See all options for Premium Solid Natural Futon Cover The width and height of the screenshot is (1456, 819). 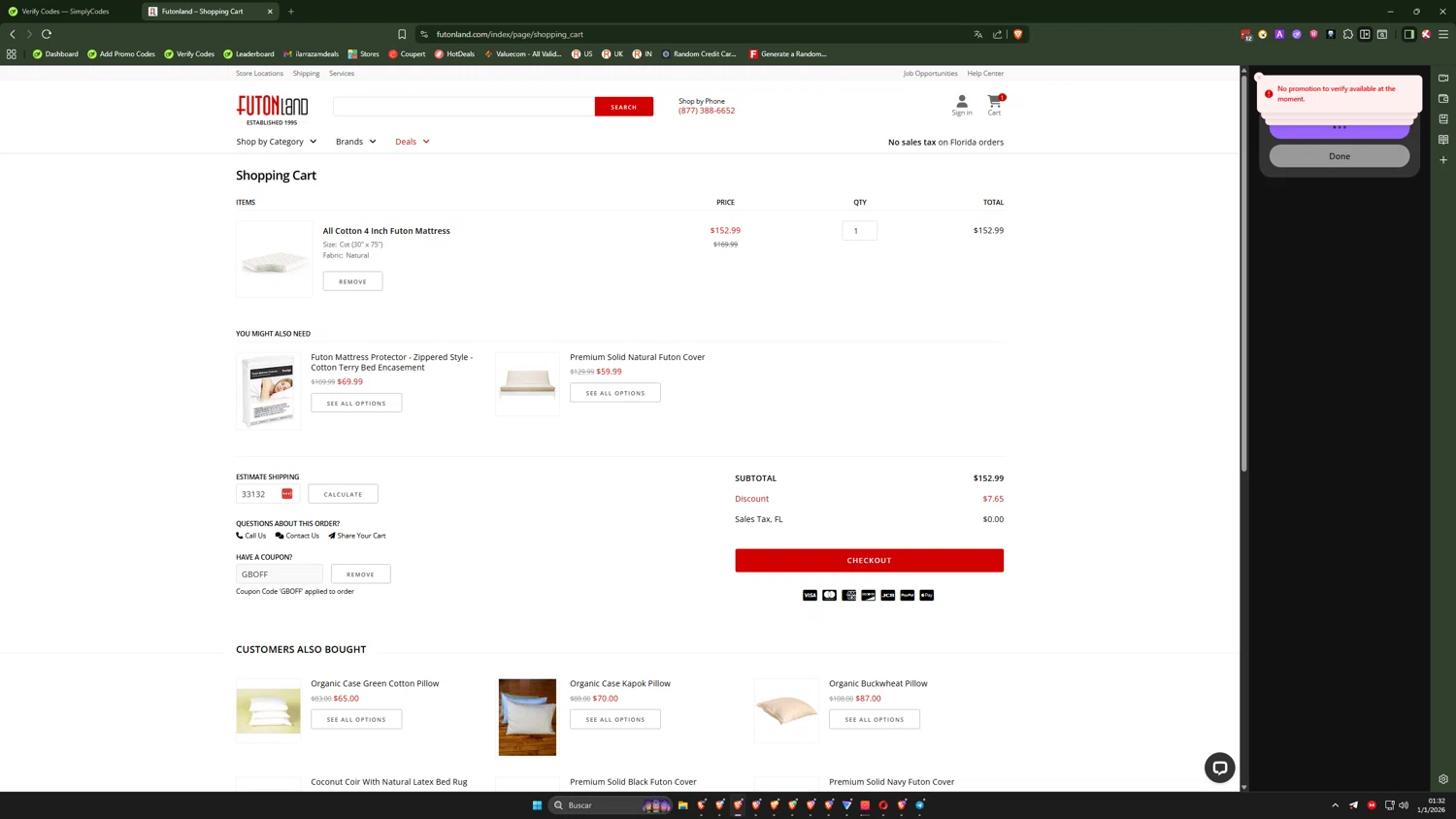[615, 393]
